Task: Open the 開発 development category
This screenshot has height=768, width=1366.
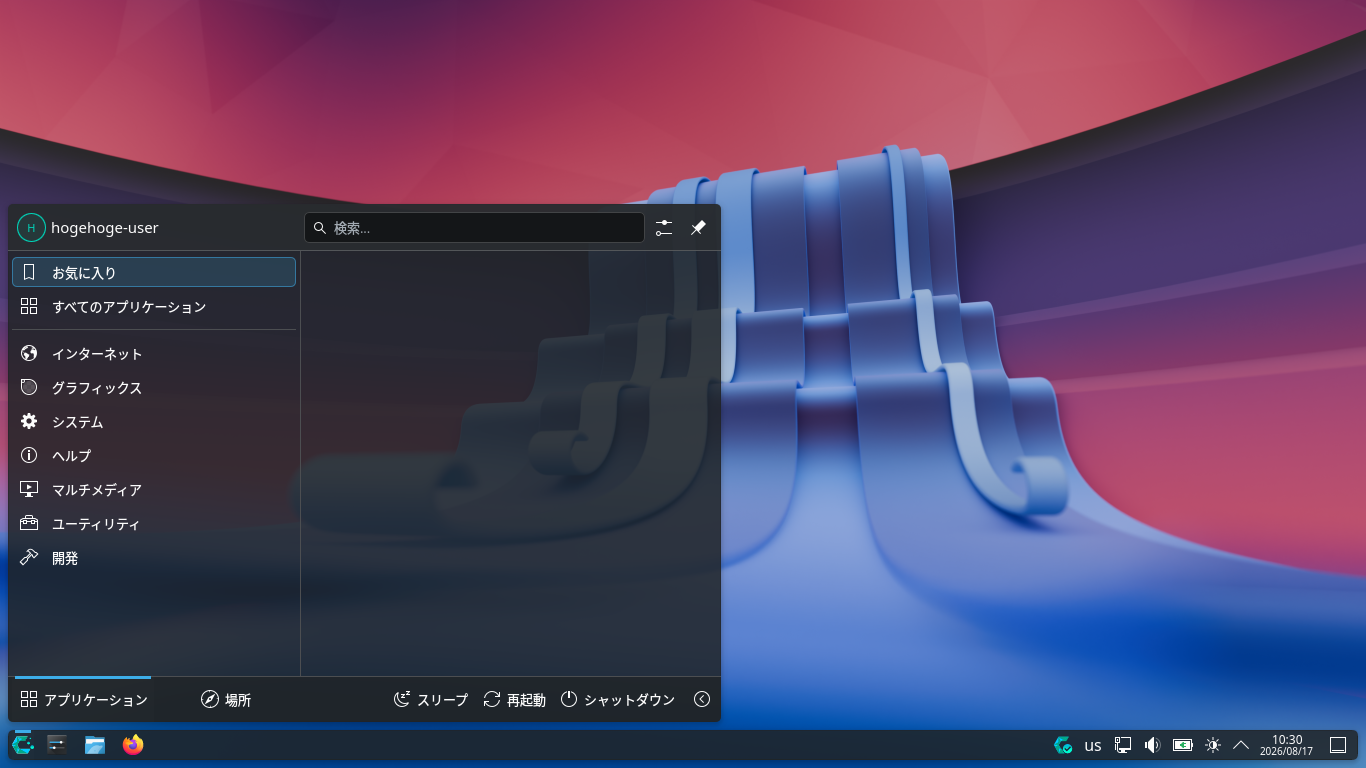Action: 154,558
